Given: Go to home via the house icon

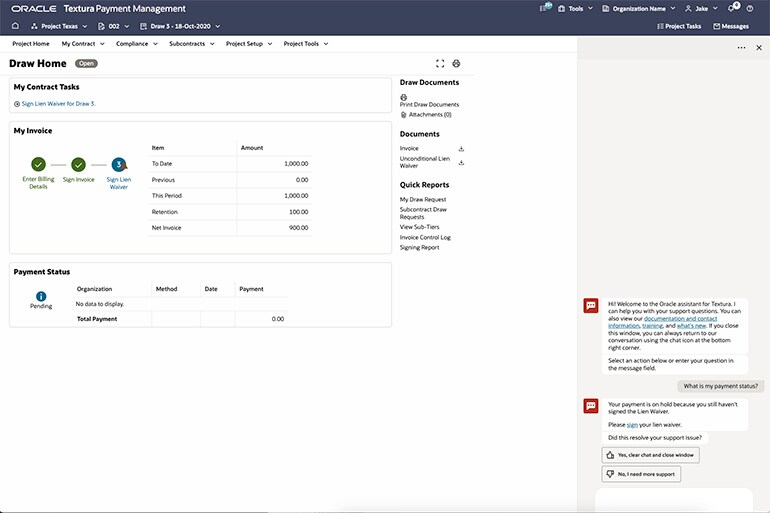Looking at the screenshot, I should 15,26.
